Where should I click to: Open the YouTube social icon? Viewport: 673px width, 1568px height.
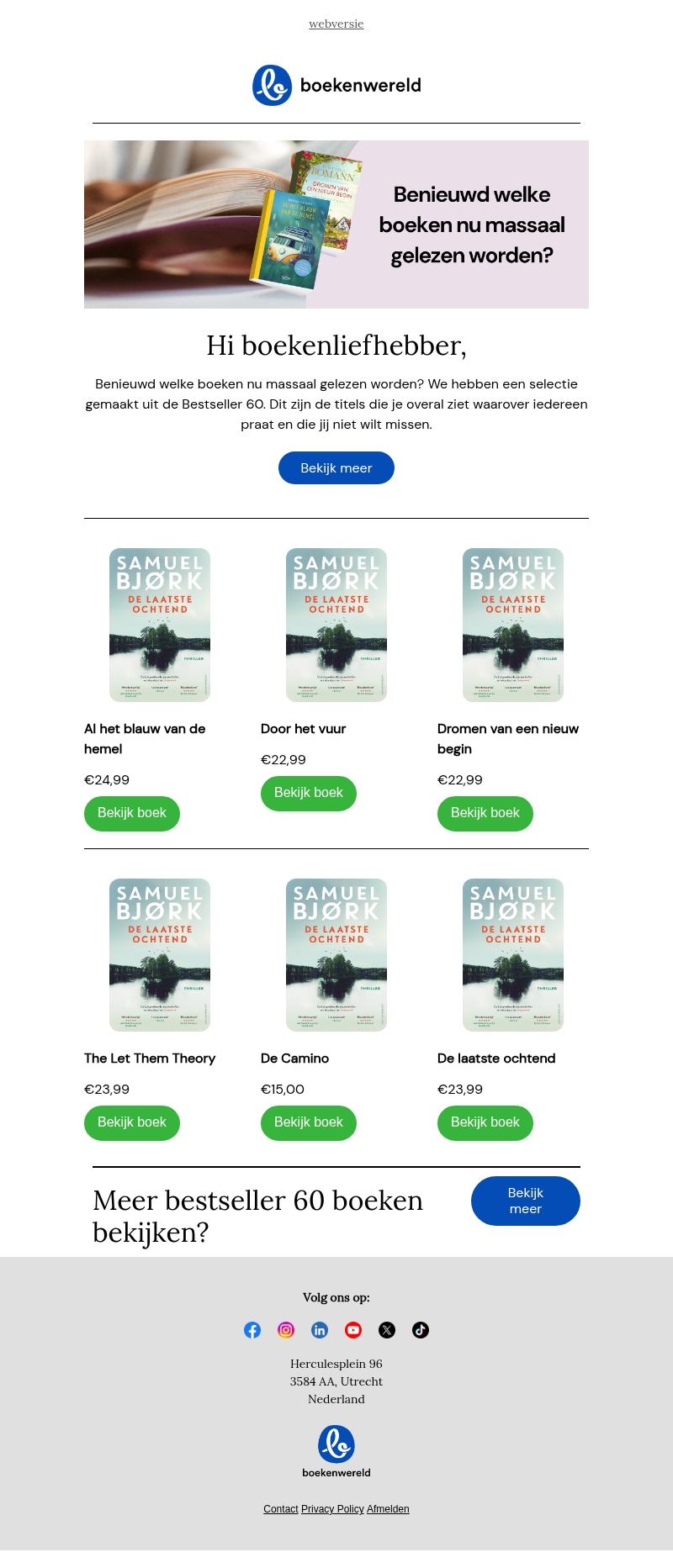tap(353, 1330)
